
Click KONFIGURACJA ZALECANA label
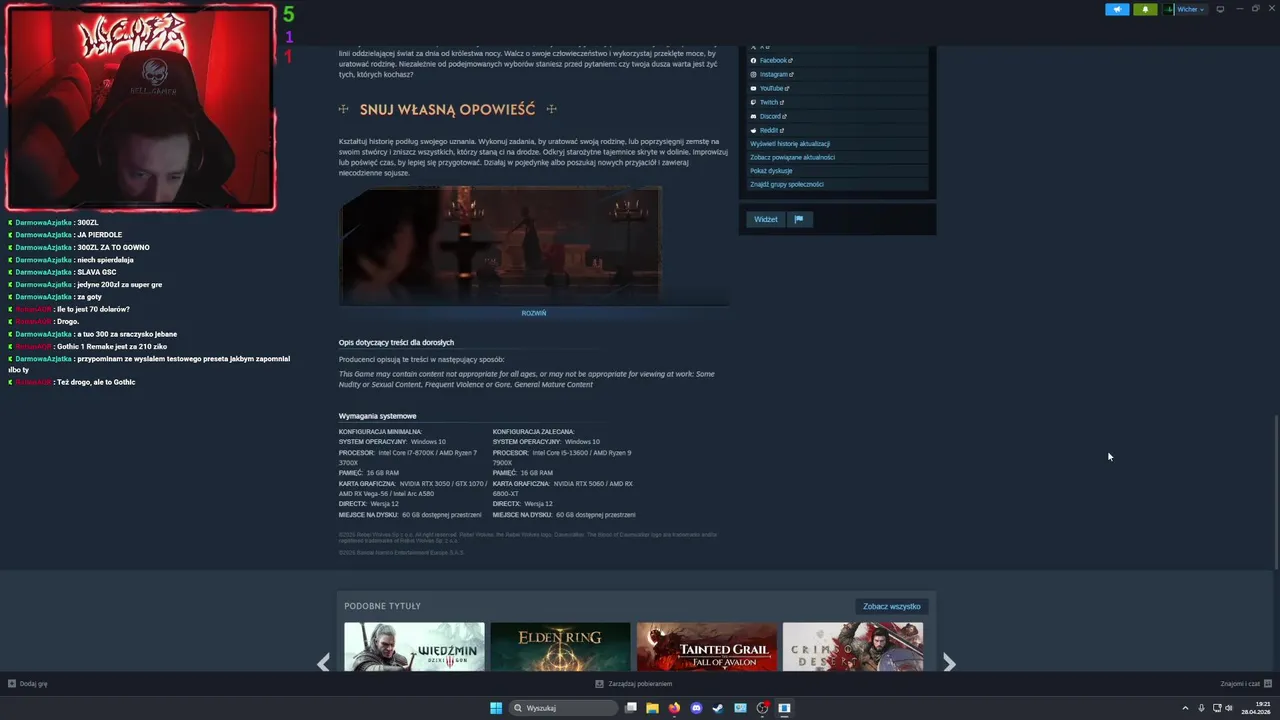point(533,432)
